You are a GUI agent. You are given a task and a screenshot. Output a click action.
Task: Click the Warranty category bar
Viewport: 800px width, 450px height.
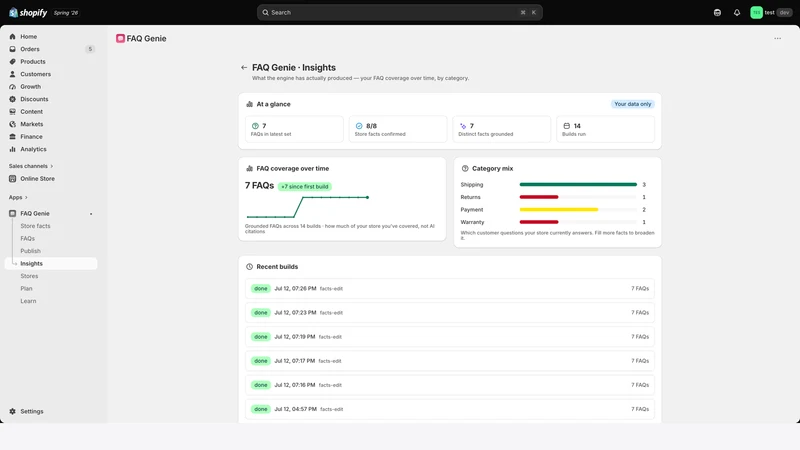[x=539, y=222]
